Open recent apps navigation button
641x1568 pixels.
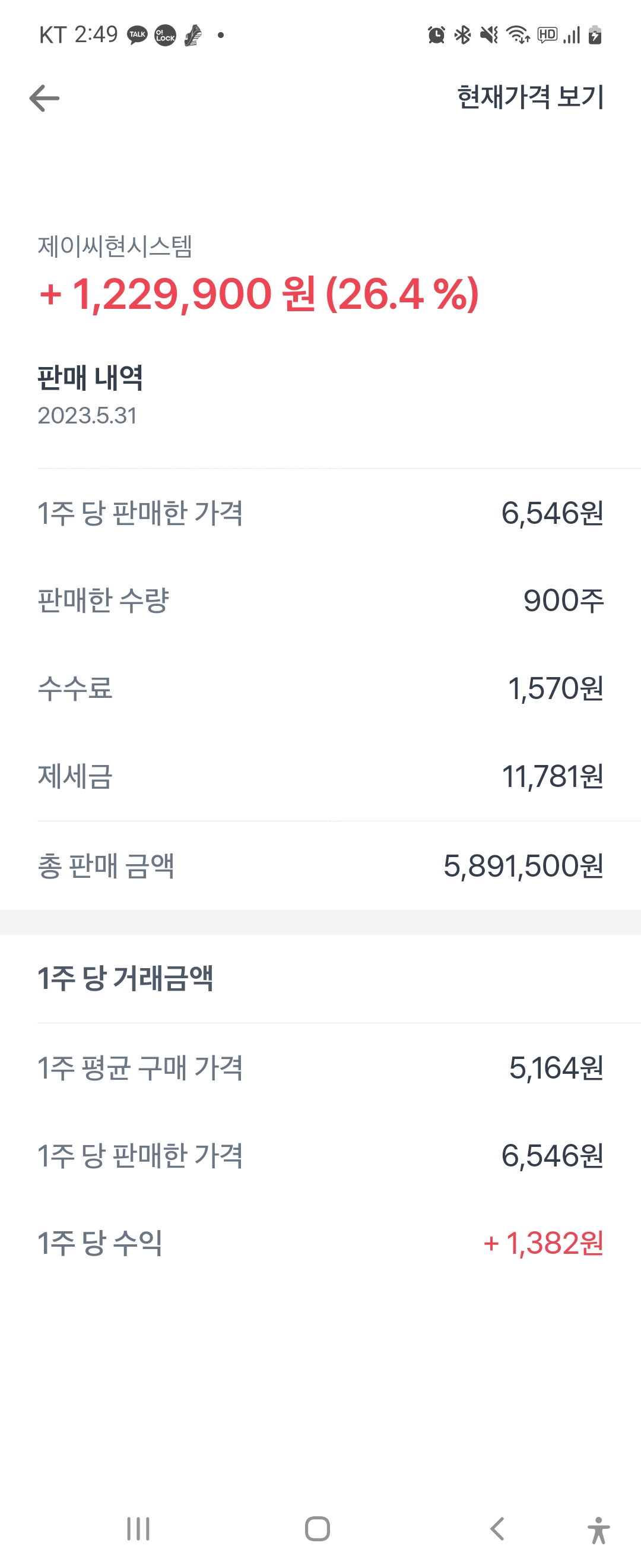click(x=138, y=1528)
